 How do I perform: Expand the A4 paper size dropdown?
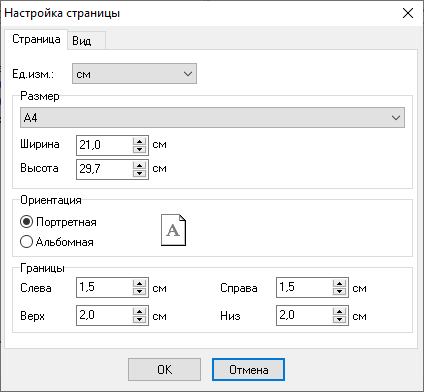pyautogui.click(x=212, y=117)
